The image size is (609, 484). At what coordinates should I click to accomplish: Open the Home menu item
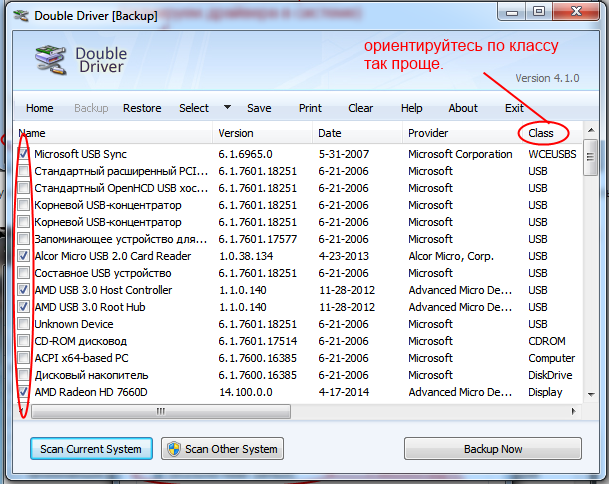tap(40, 108)
